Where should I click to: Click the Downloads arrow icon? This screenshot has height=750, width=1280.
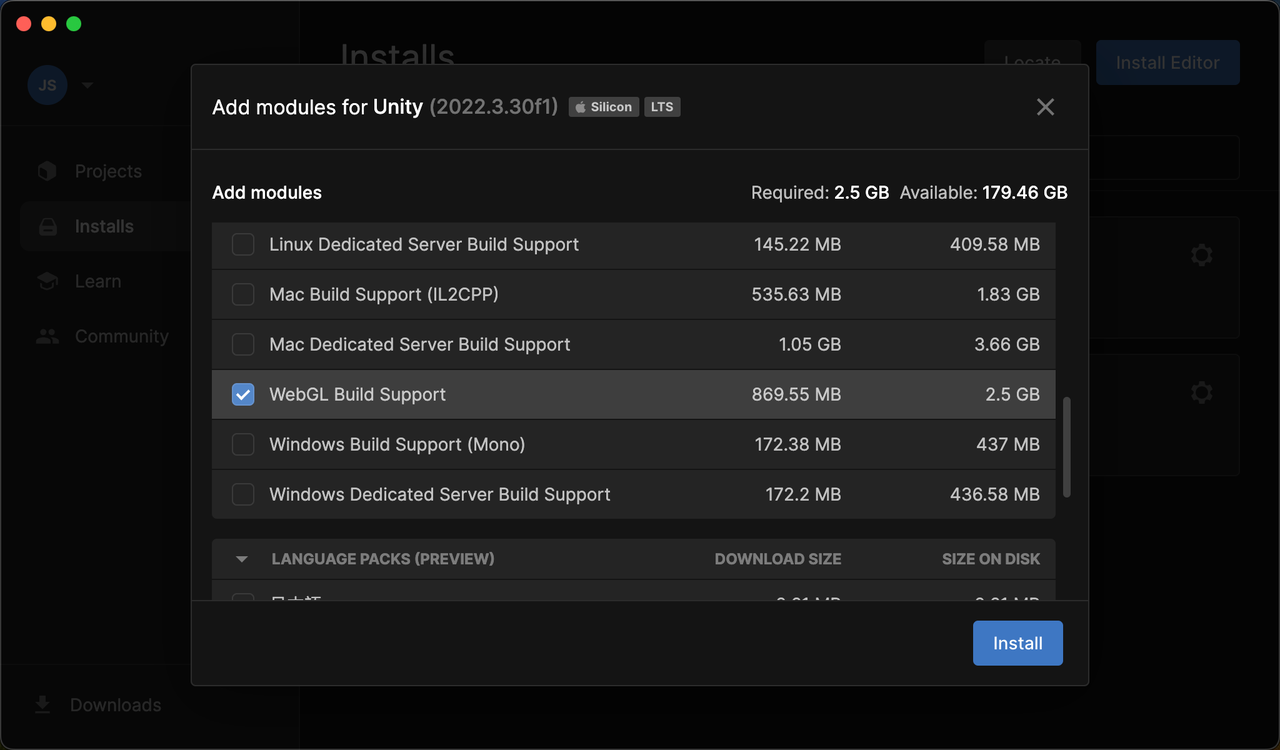(x=43, y=705)
